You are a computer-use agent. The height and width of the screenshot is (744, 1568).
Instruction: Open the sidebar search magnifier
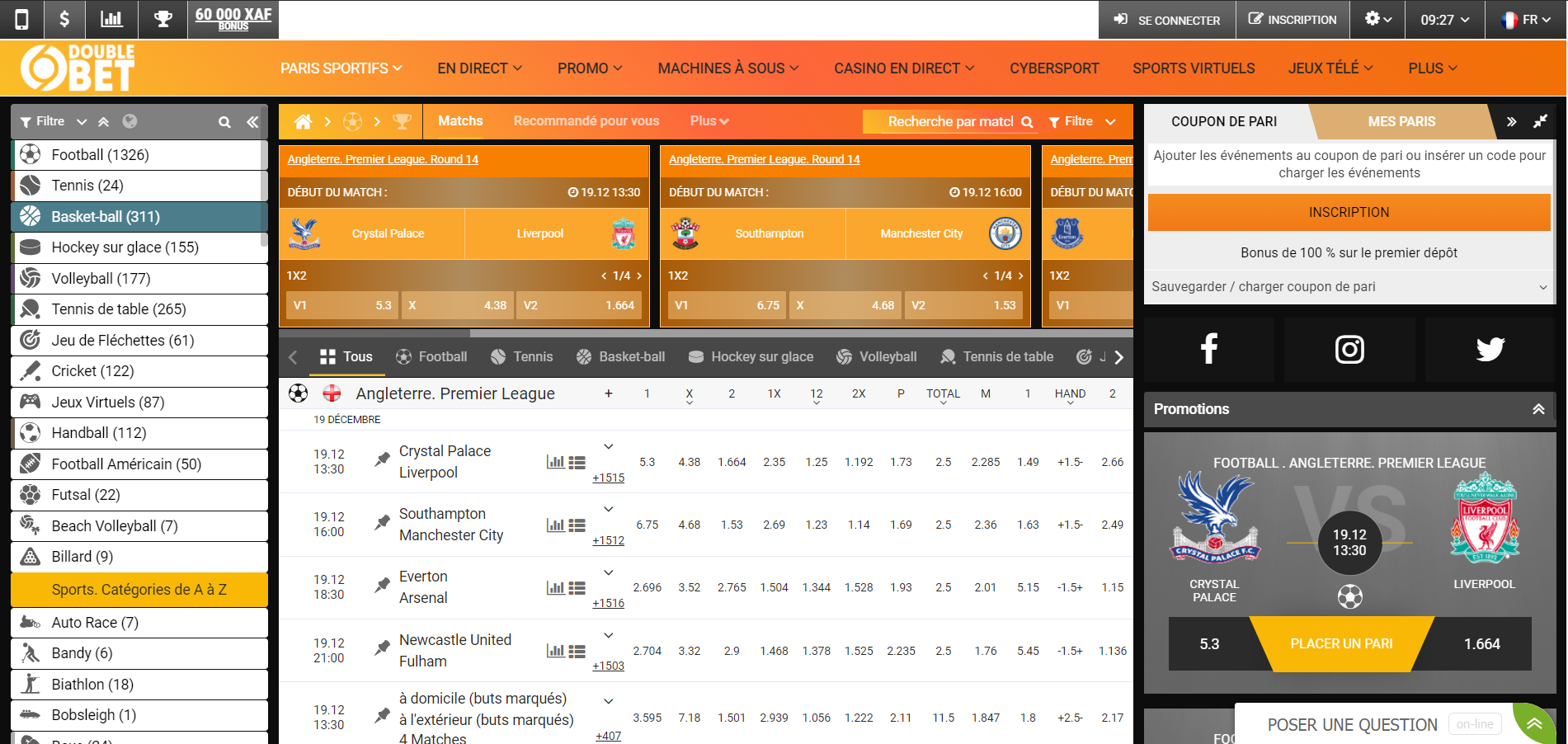pyautogui.click(x=224, y=122)
